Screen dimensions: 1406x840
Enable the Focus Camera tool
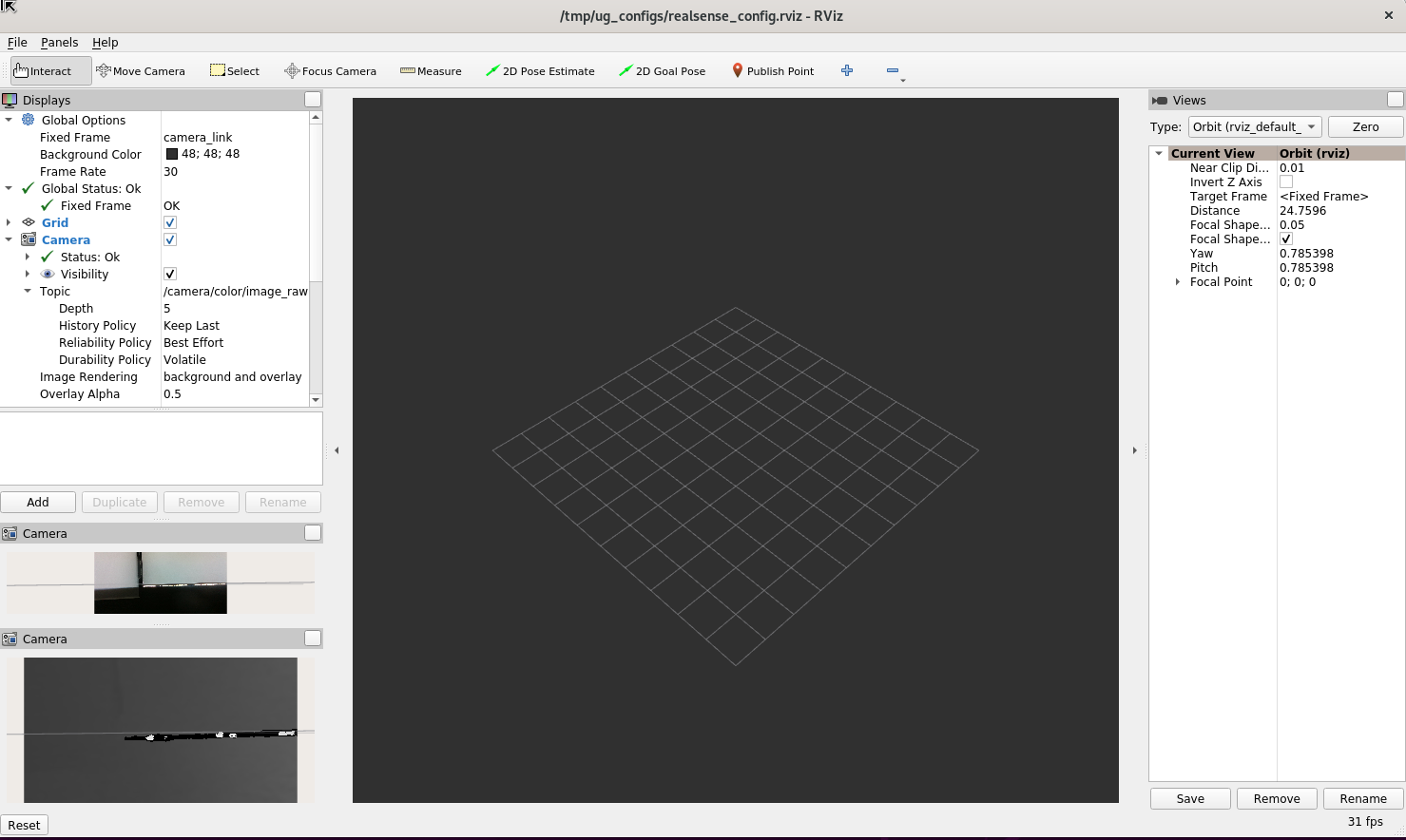tap(331, 71)
